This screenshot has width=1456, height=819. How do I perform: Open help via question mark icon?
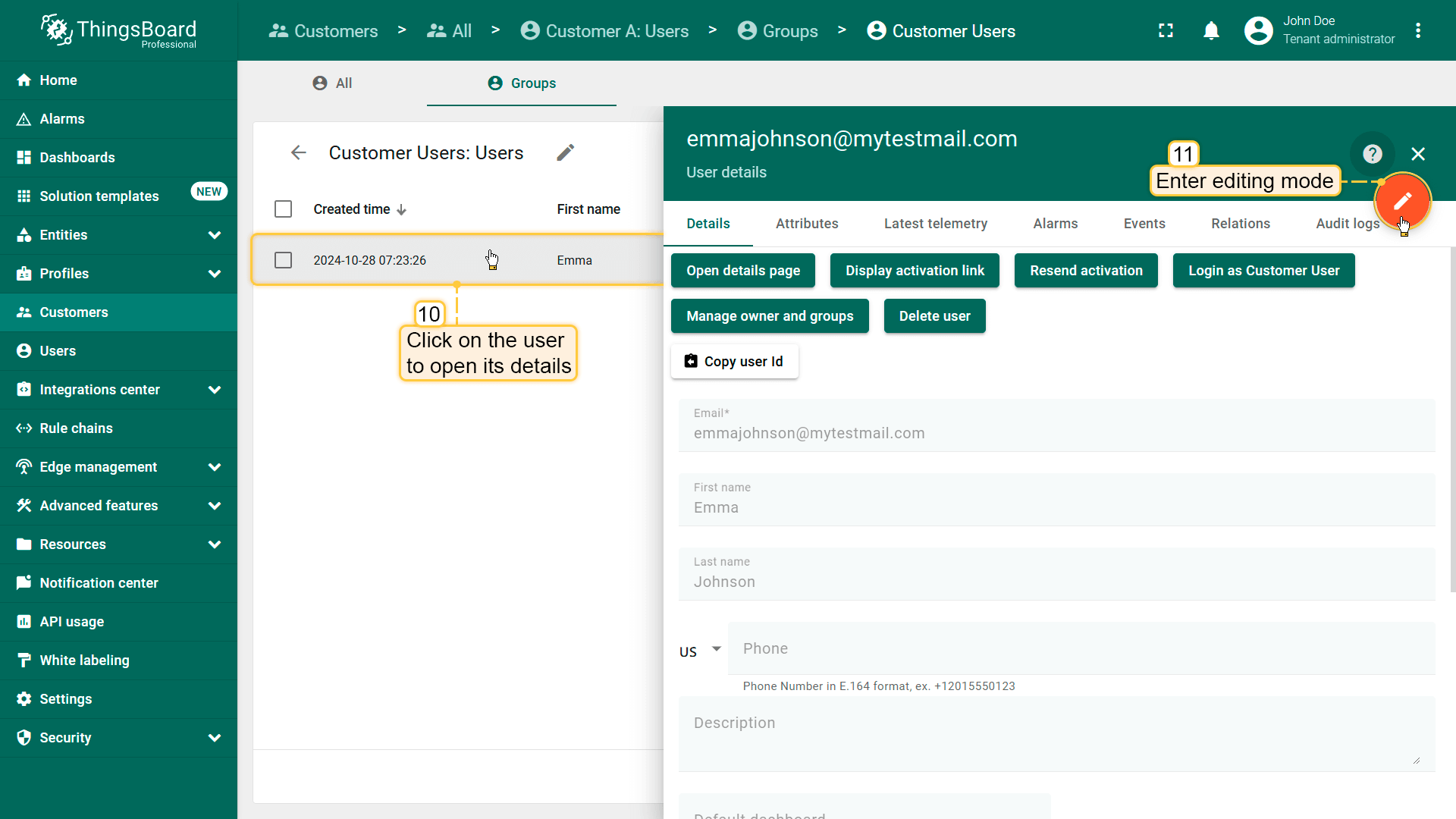click(1372, 154)
